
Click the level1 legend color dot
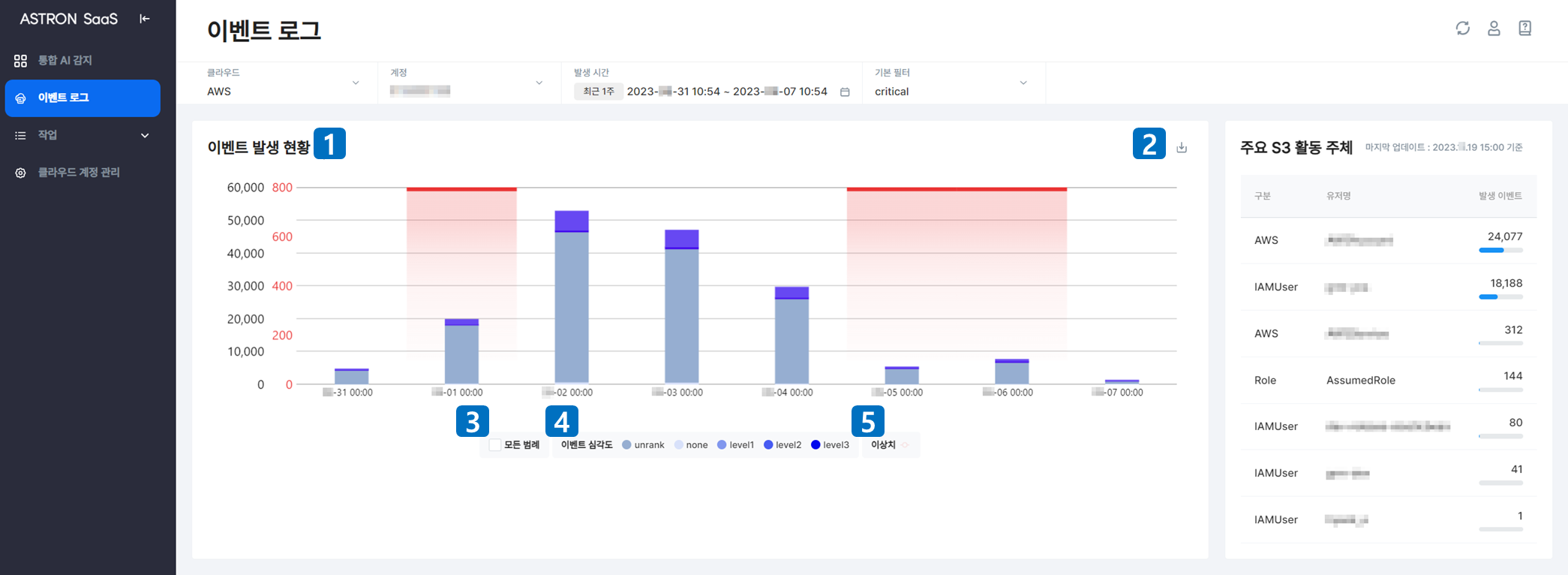[722, 445]
